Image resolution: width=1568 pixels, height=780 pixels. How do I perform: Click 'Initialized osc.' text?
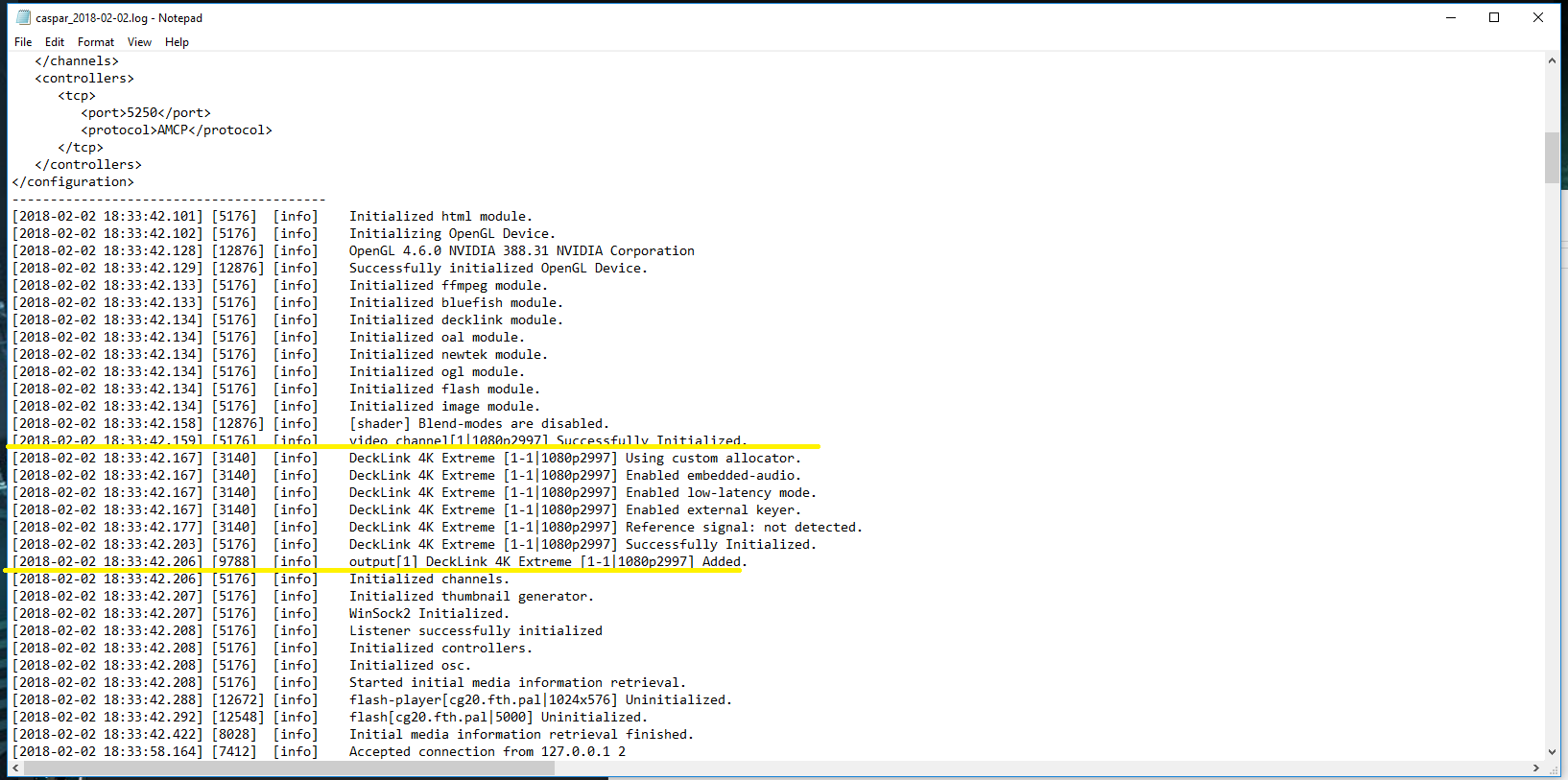(x=410, y=666)
